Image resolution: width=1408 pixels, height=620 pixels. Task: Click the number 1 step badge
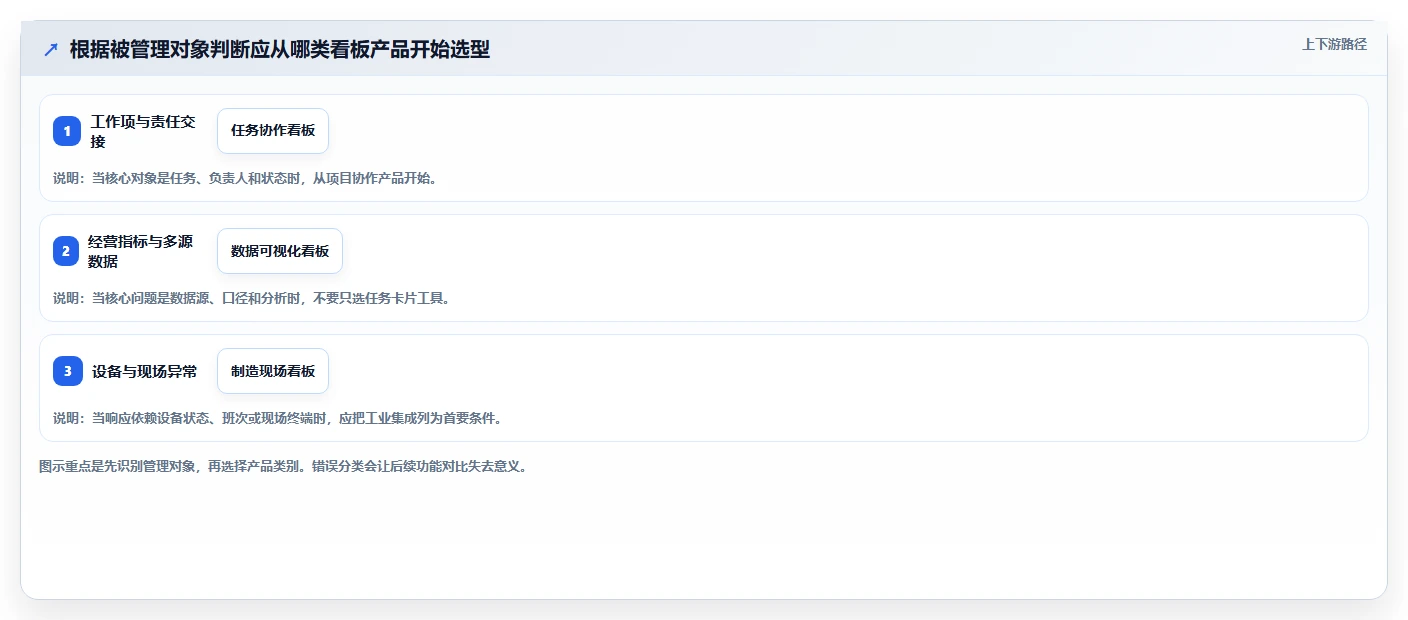pos(67,131)
